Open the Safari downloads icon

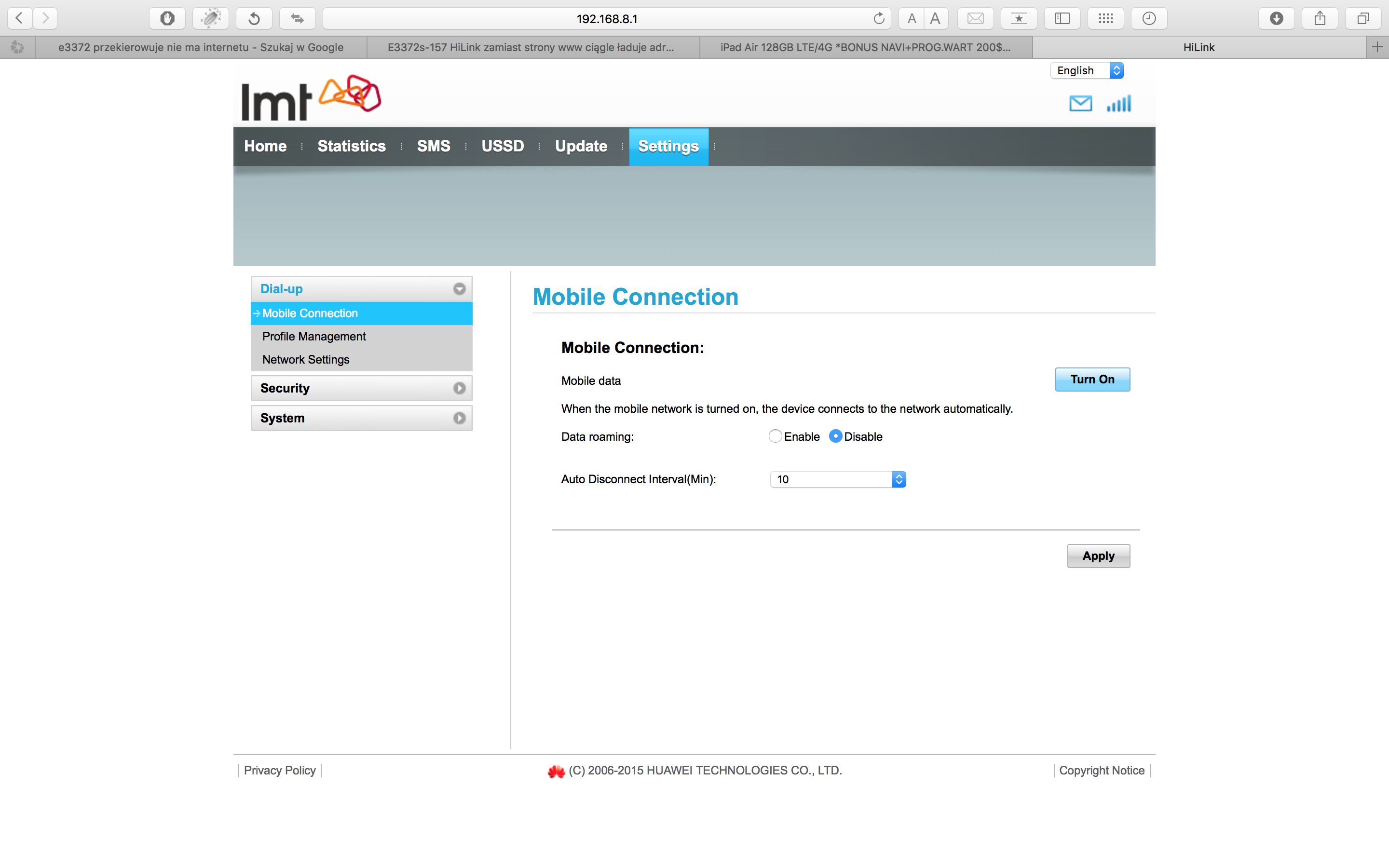[1276, 18]
